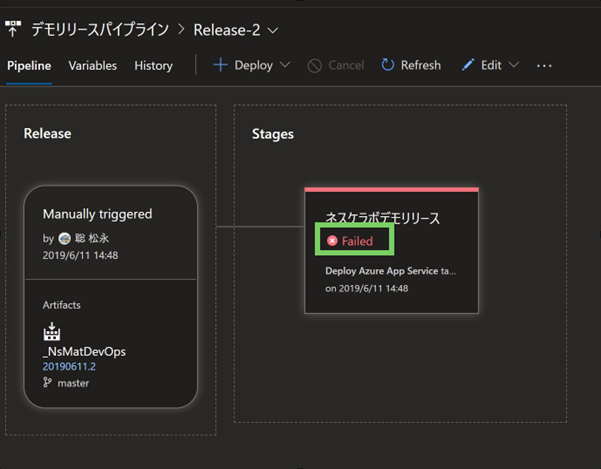This screenshot has height=469, width=601.
Task: Click the stage date on 2019/6/11 14:48
Action: pos(367,288)
